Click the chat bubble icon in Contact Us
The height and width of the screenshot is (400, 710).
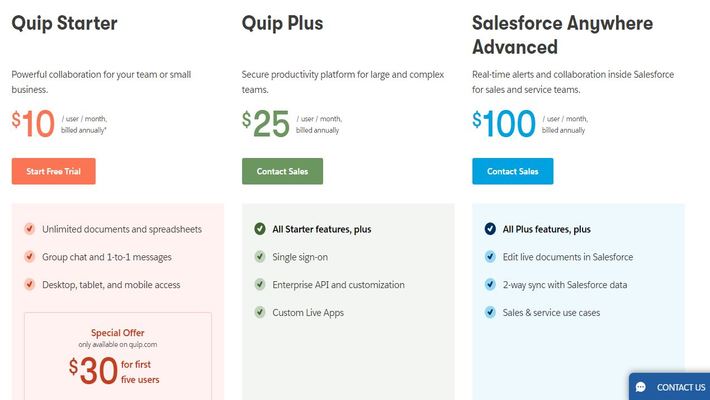641,387
